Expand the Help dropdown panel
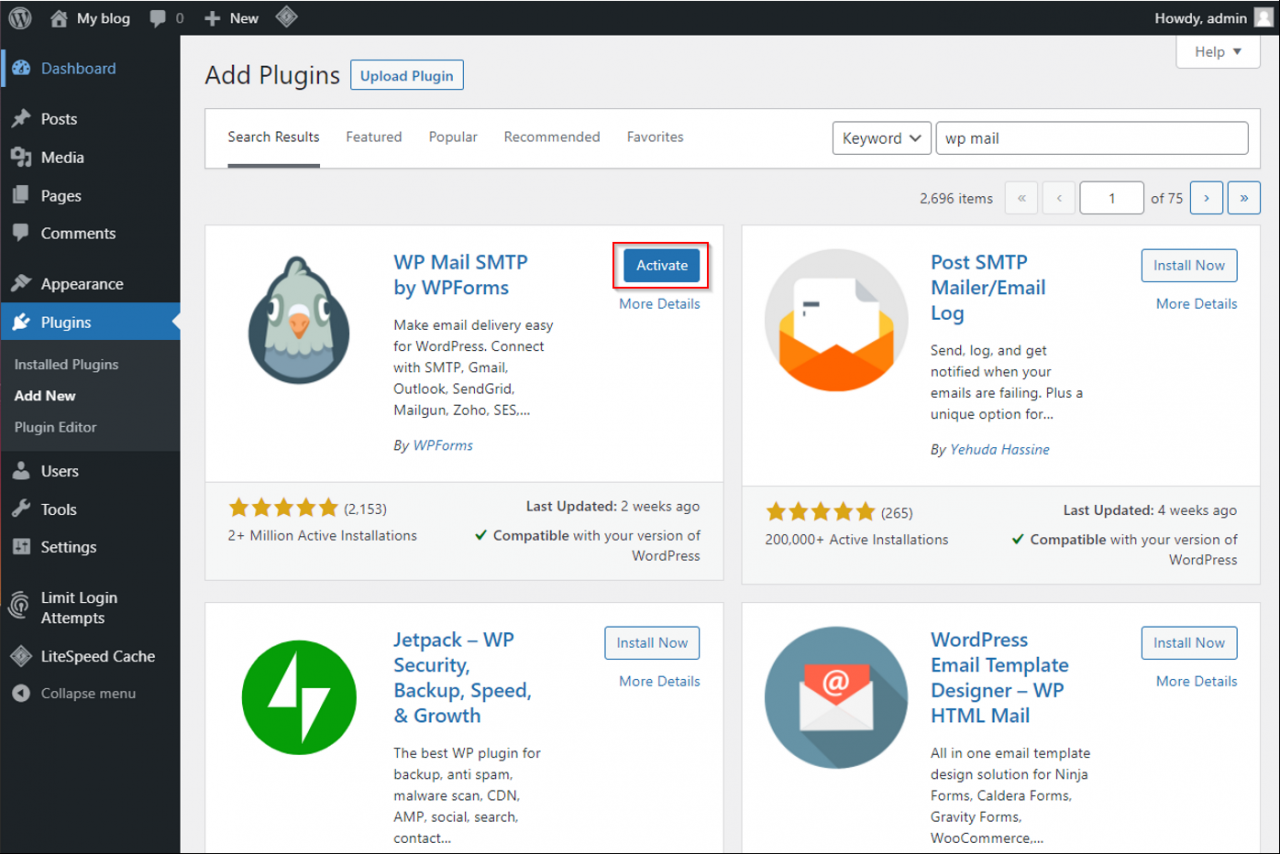 point(1217,52)
